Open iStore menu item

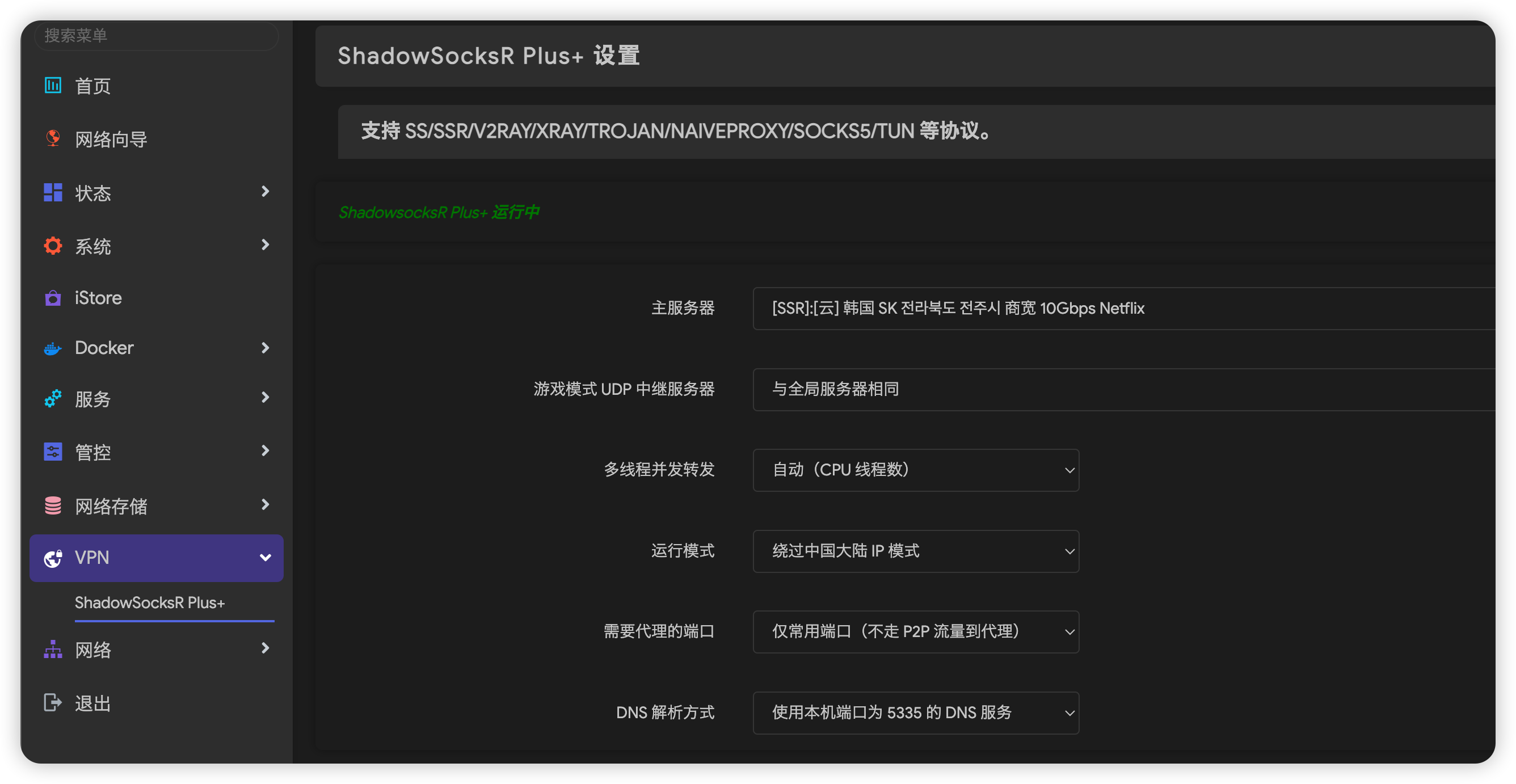(157, 298)
